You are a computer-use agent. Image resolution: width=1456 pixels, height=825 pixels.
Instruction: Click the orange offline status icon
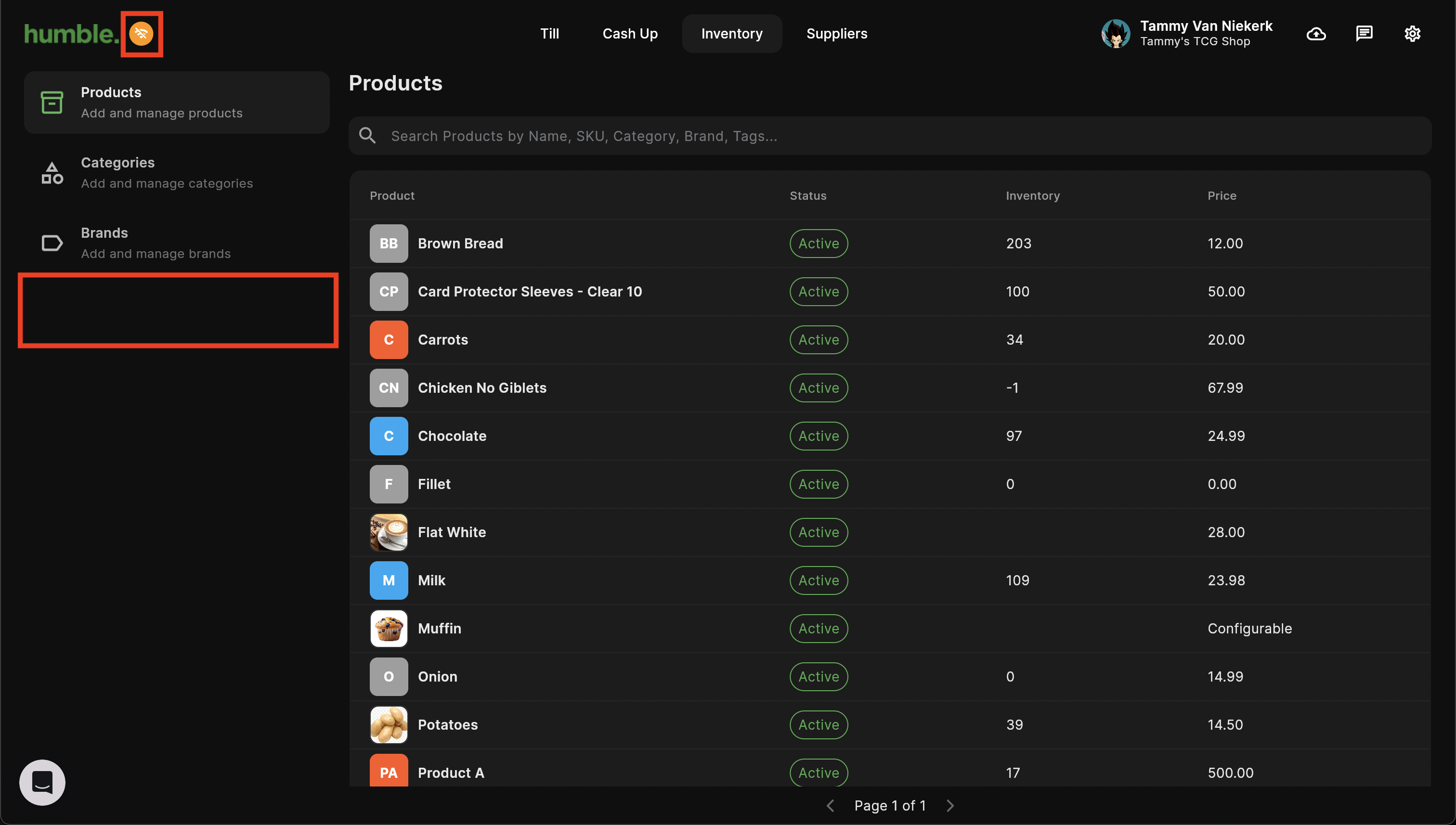(x=141, y=34)
